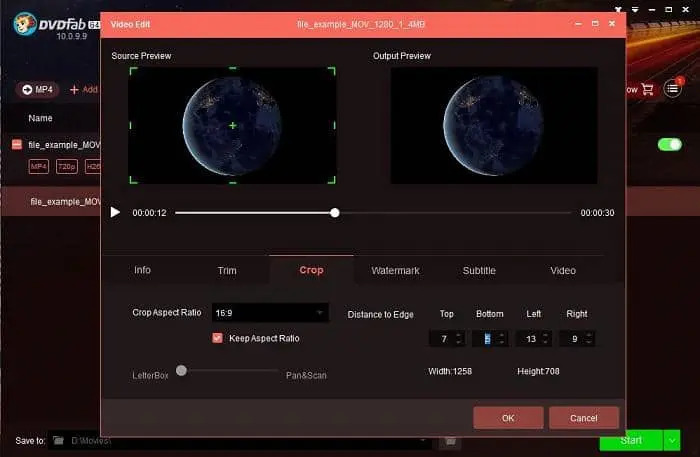Click the Cancel button
This screenshot has width=700, height=457.
[x=584, y=417]
